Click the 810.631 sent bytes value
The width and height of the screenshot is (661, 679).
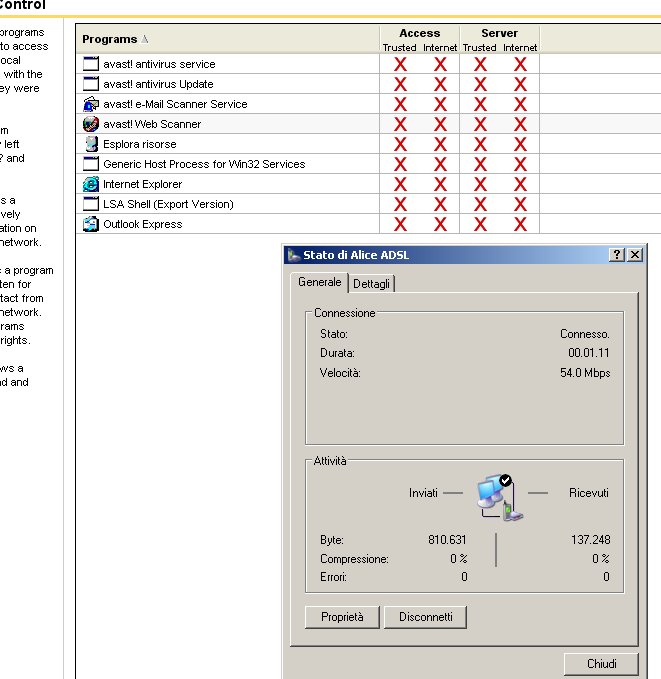pyautogui.click(x=447, y=540)
